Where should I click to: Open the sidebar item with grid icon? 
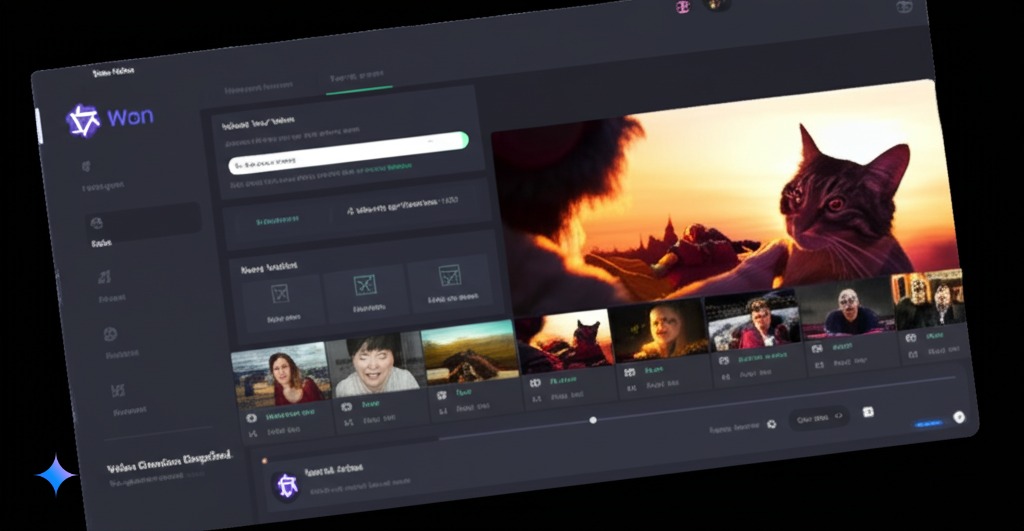(x=118, y=391)
